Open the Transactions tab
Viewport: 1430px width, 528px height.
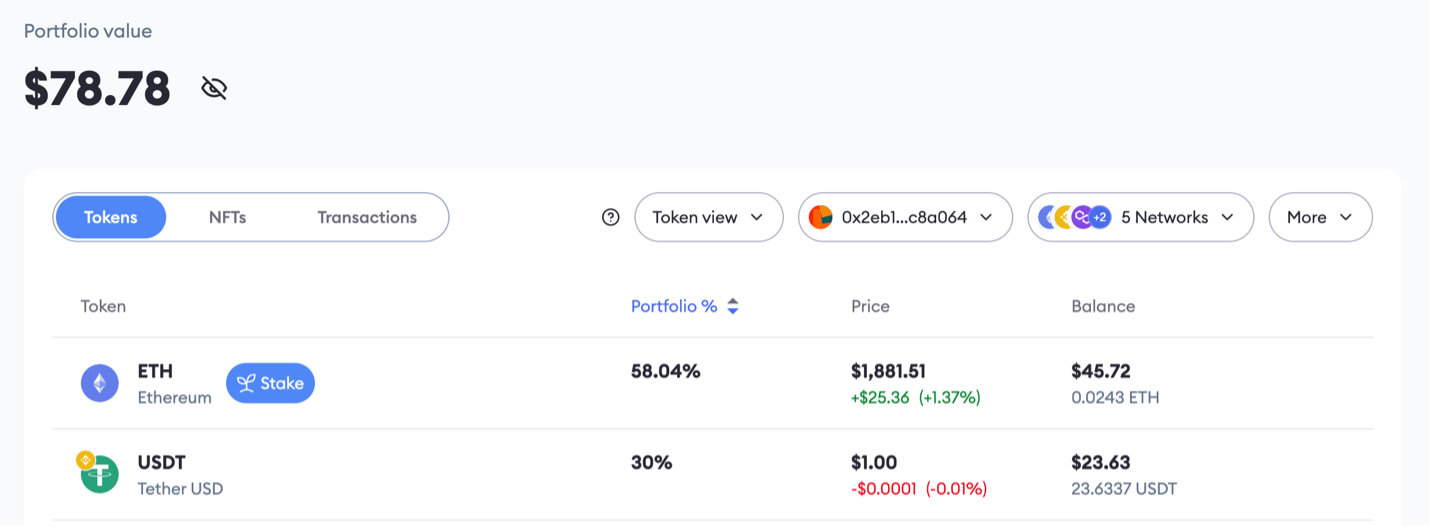(x=367, y=217)
